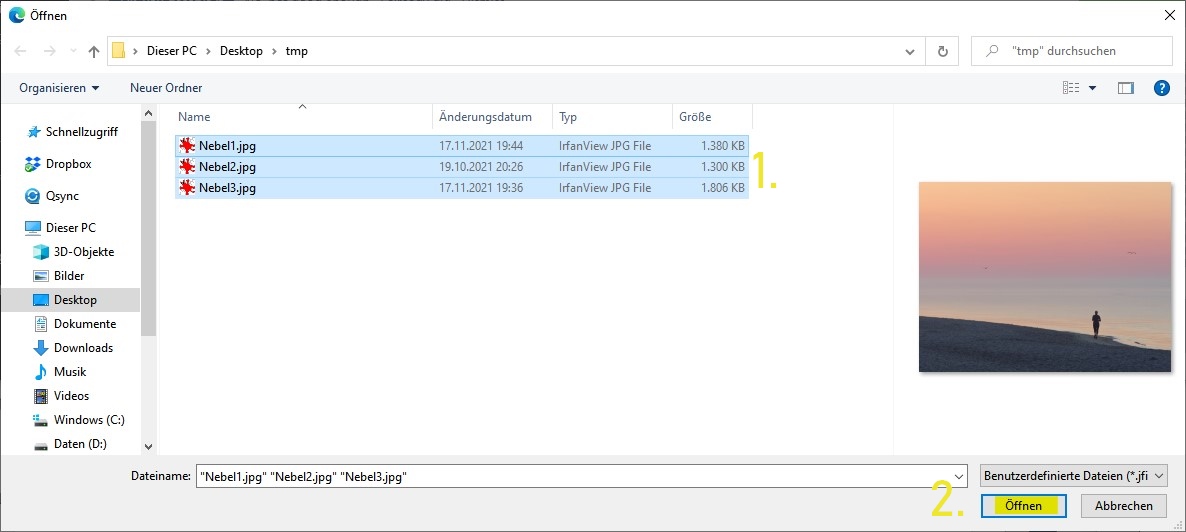Click the blue Help question mark icon
This screenshot has height=532, width=1186.
point(1161,88)
